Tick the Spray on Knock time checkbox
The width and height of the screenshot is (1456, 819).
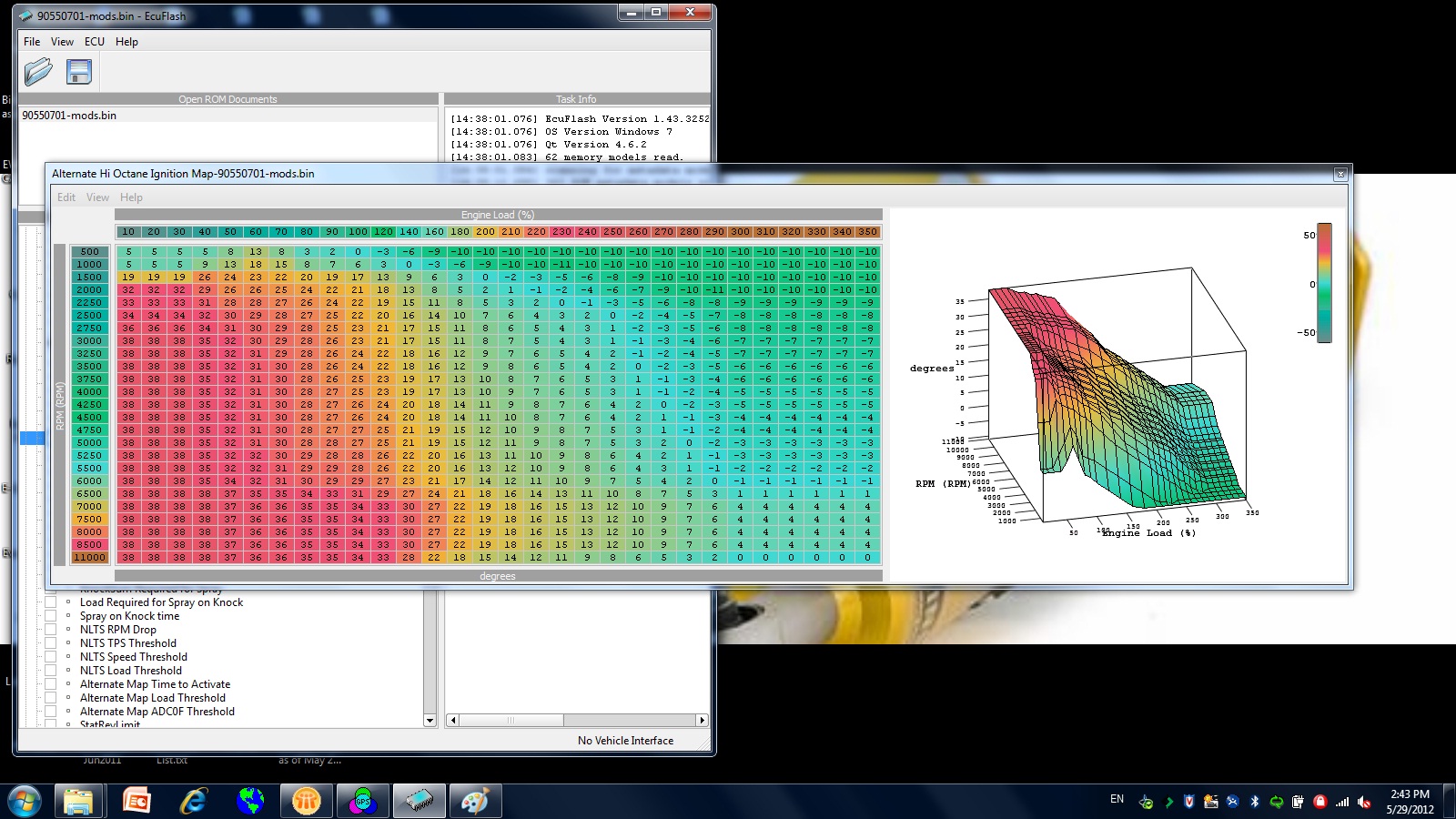click(x=51, y=616)
